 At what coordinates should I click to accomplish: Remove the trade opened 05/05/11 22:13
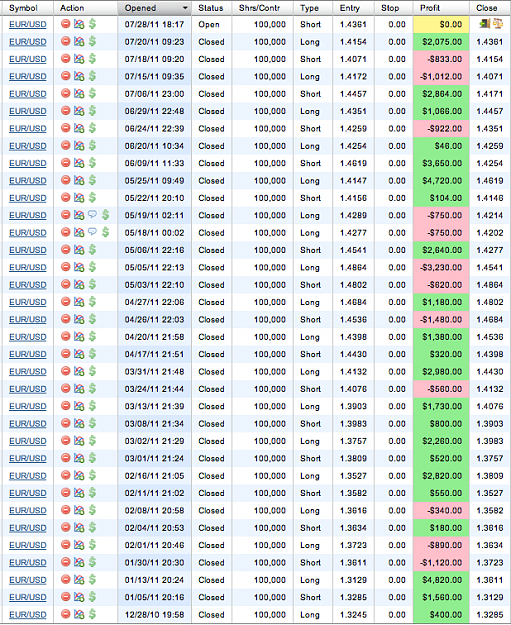[x=66, y=267]
